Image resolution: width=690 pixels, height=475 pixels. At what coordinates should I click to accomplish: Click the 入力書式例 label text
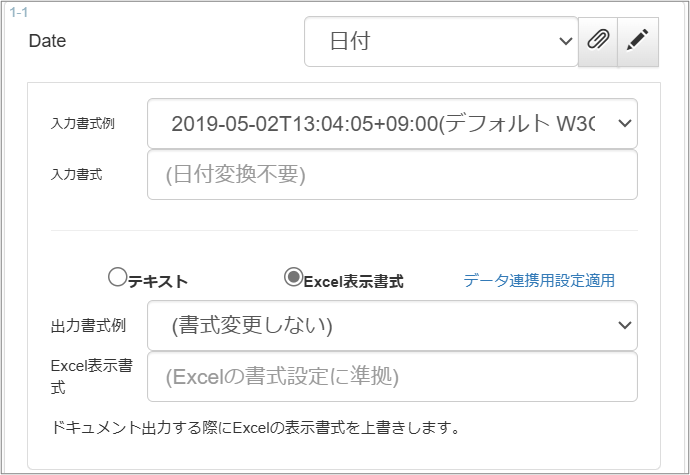[x=83, y=124]
